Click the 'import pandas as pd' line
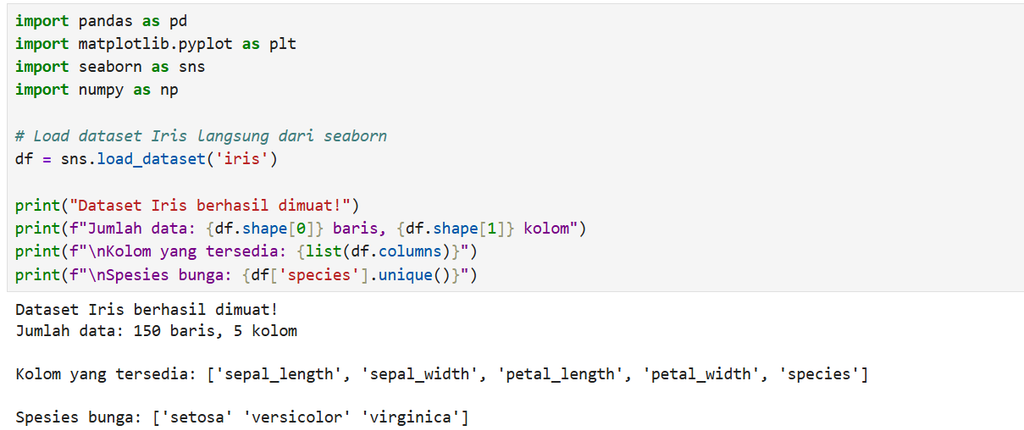 coord(101,21)
